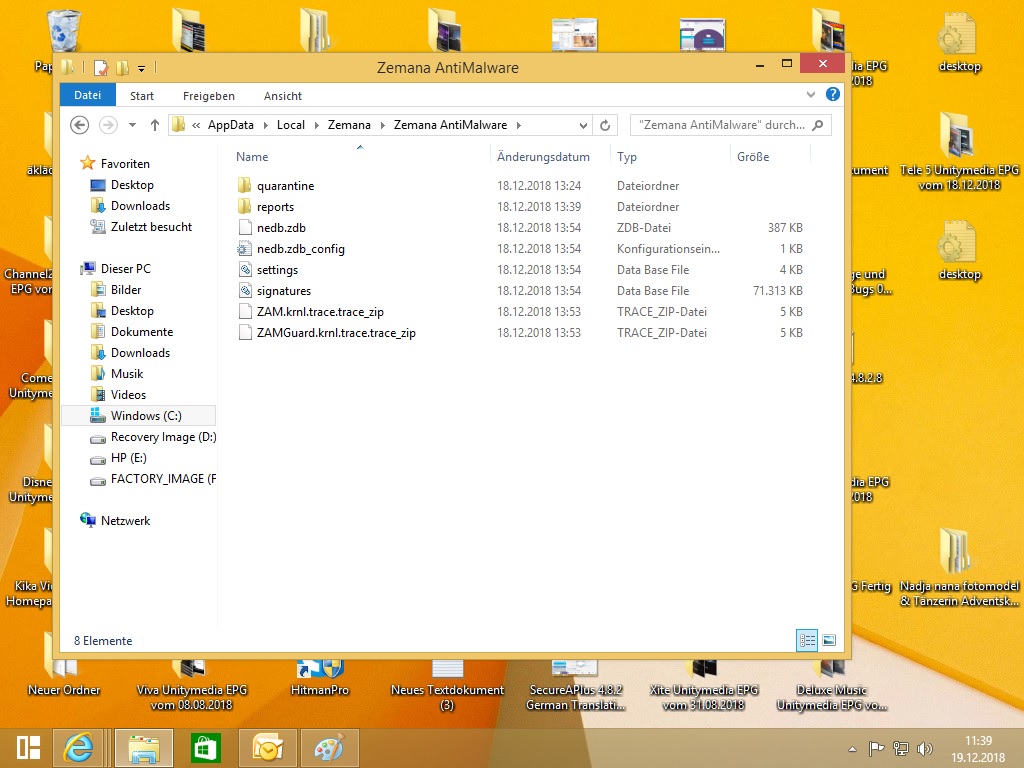Go up one folder level
Screen dimensions: 1024x768
pyautogui.click(x=155, y=125)
